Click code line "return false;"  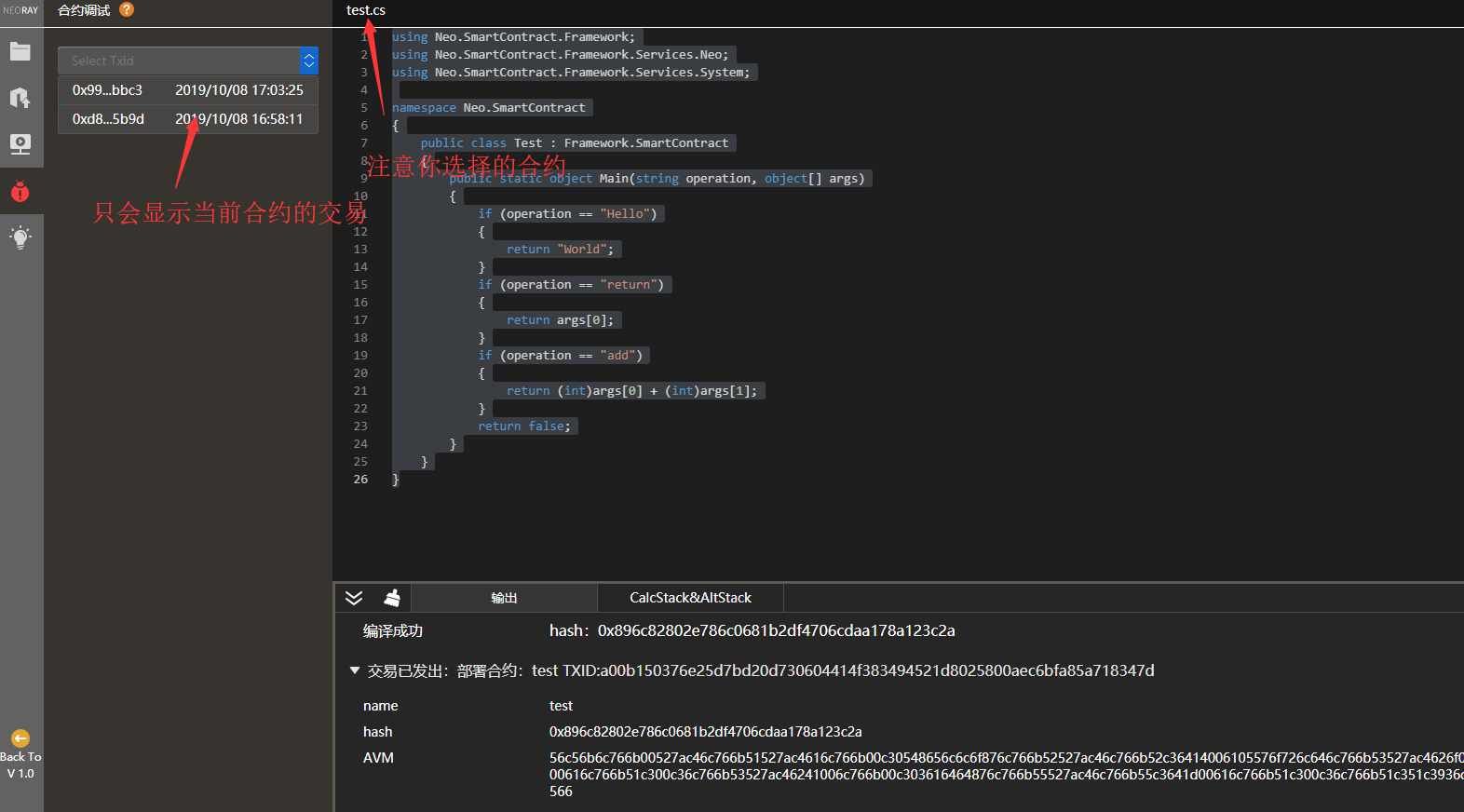[x=524, y=426]
